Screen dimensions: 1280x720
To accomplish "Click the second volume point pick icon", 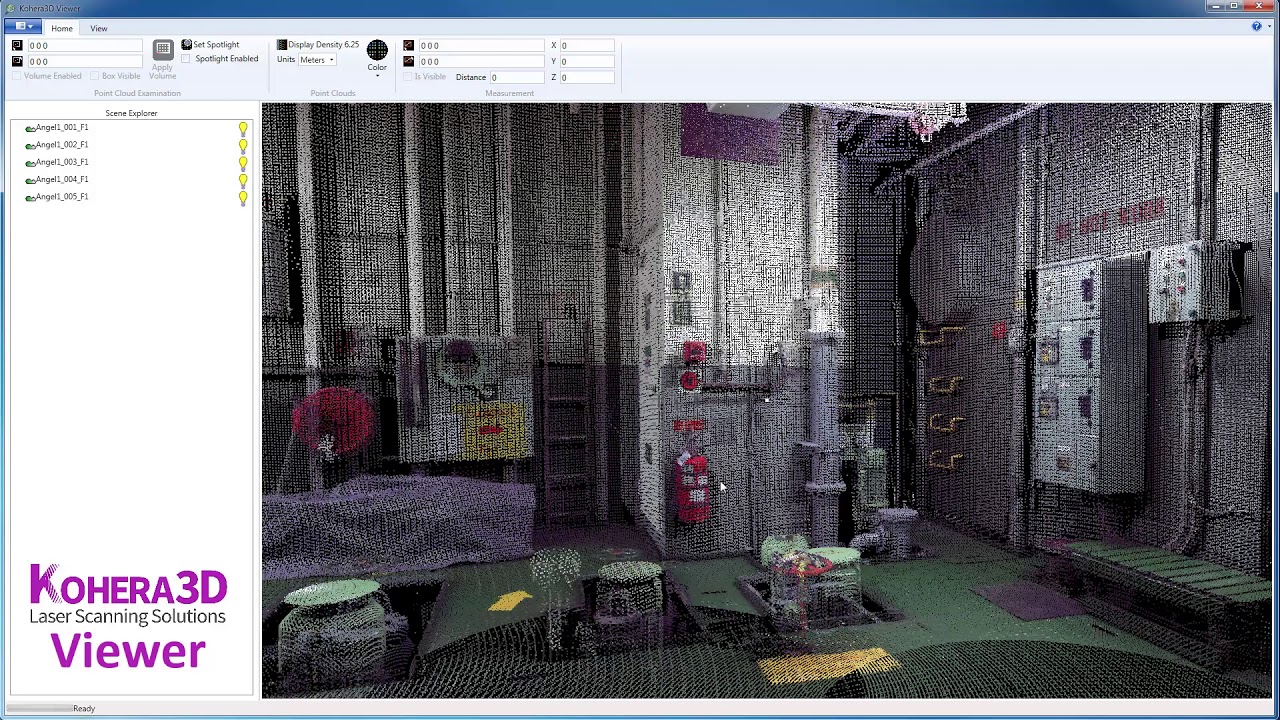I will [x=17, y=61].
